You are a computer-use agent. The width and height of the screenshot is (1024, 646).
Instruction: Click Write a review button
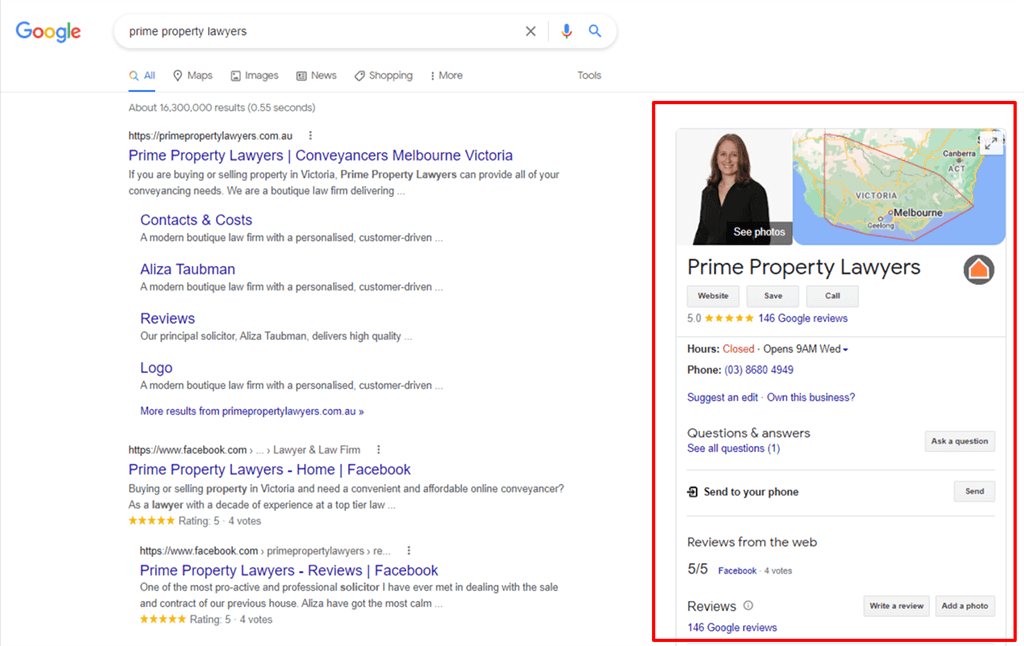tap(896, 606)
